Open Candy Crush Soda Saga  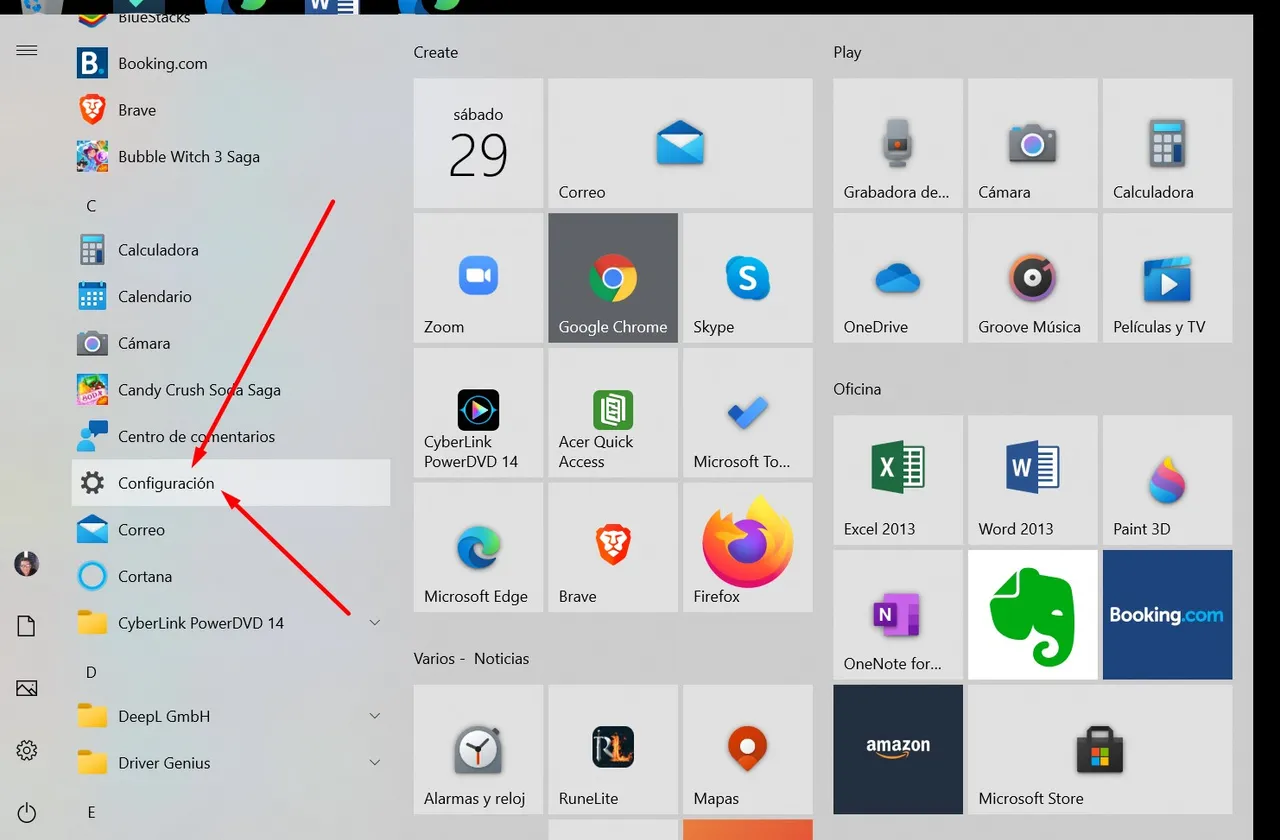(231, 390)
